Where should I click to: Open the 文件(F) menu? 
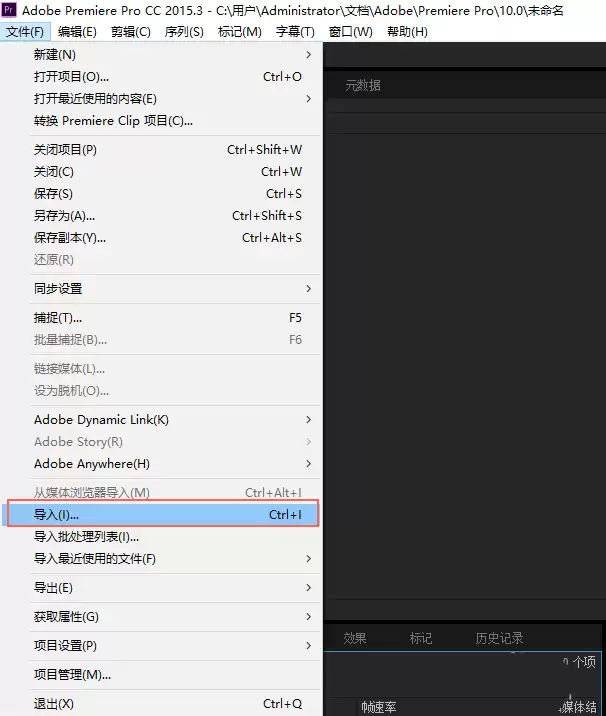click(25, 32)
